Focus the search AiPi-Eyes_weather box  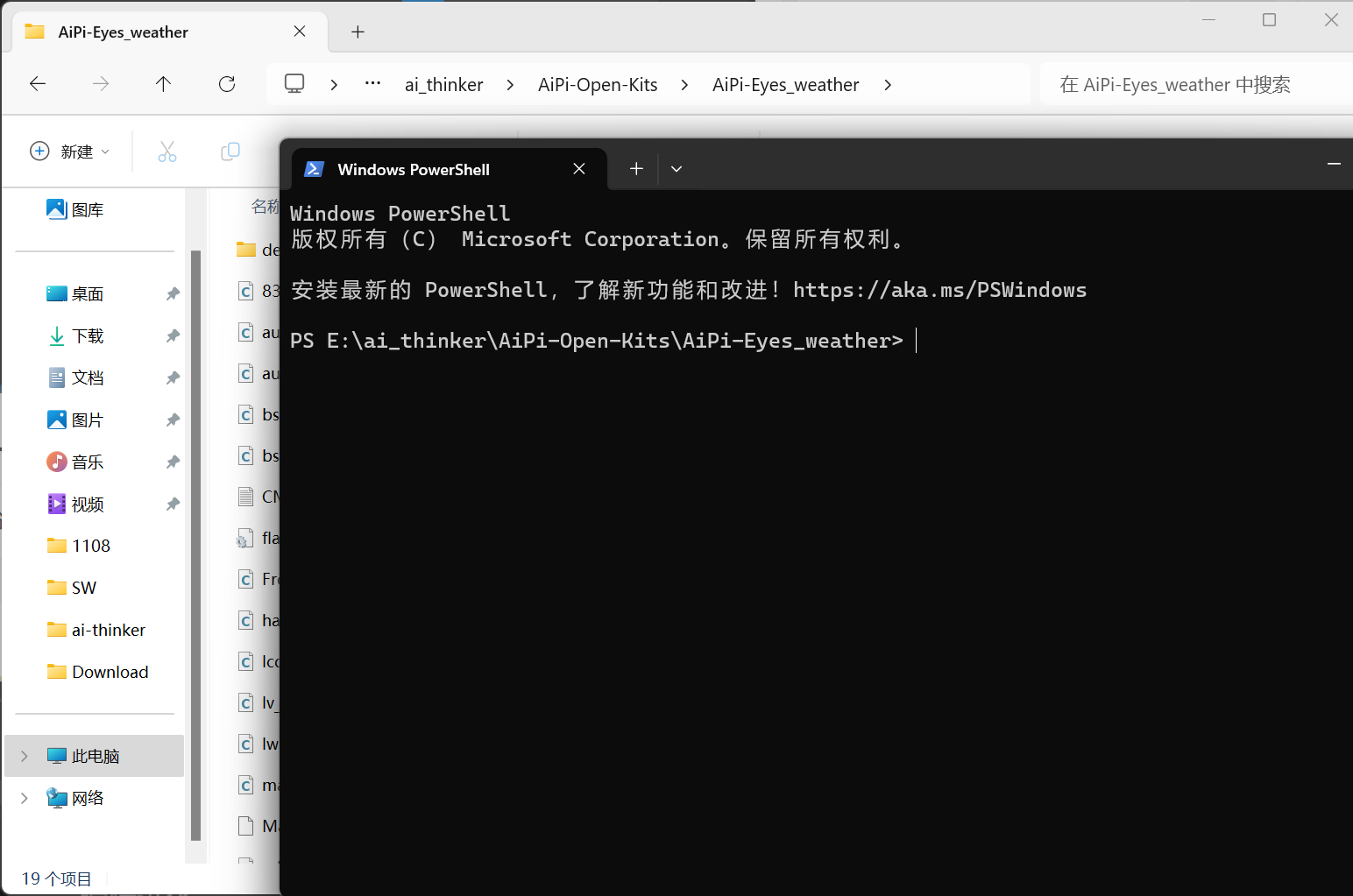click(1196, 85)
